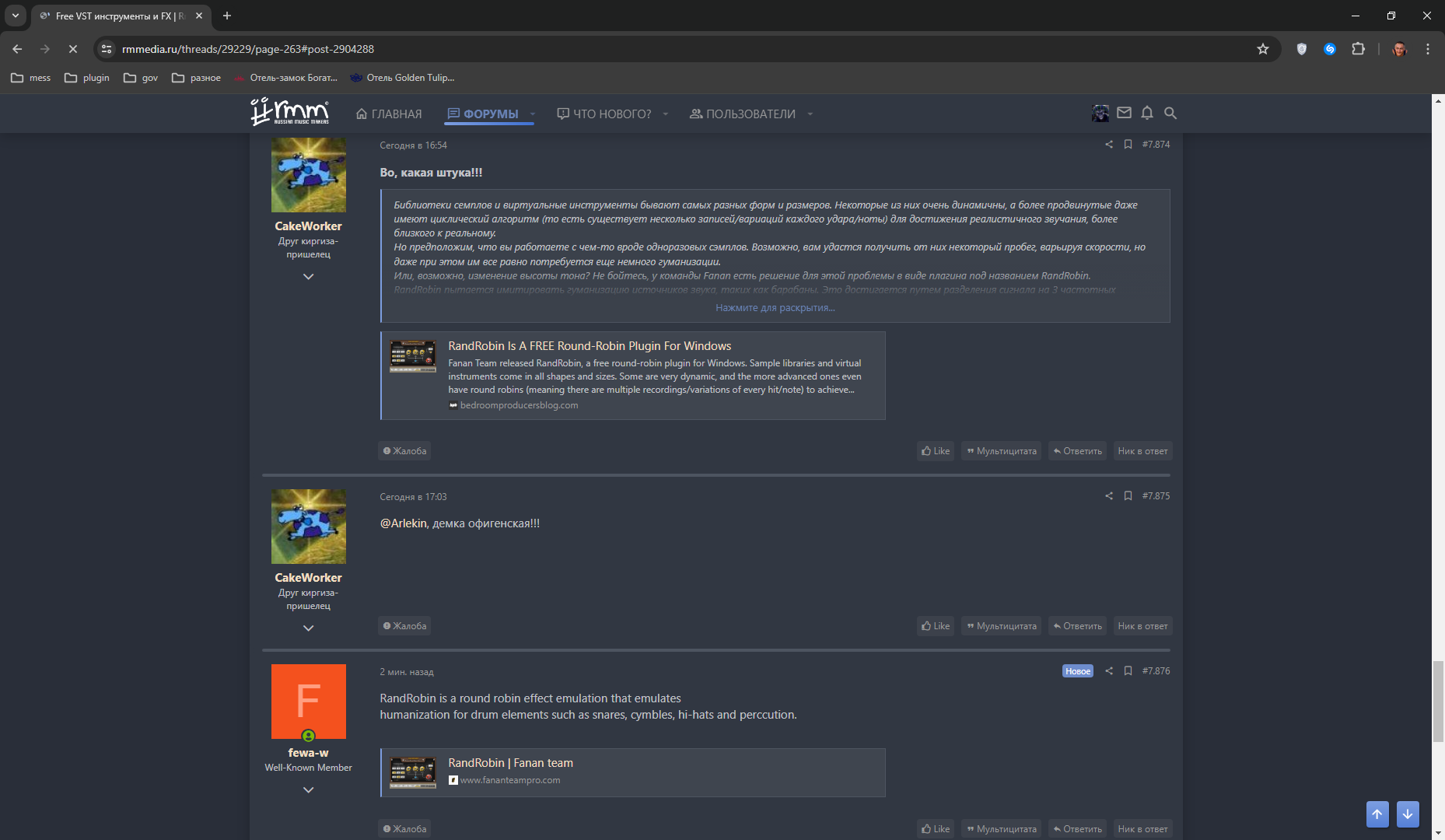Open ПОЛЬЗОВАТЕЛИ nav item

[743, 114]
